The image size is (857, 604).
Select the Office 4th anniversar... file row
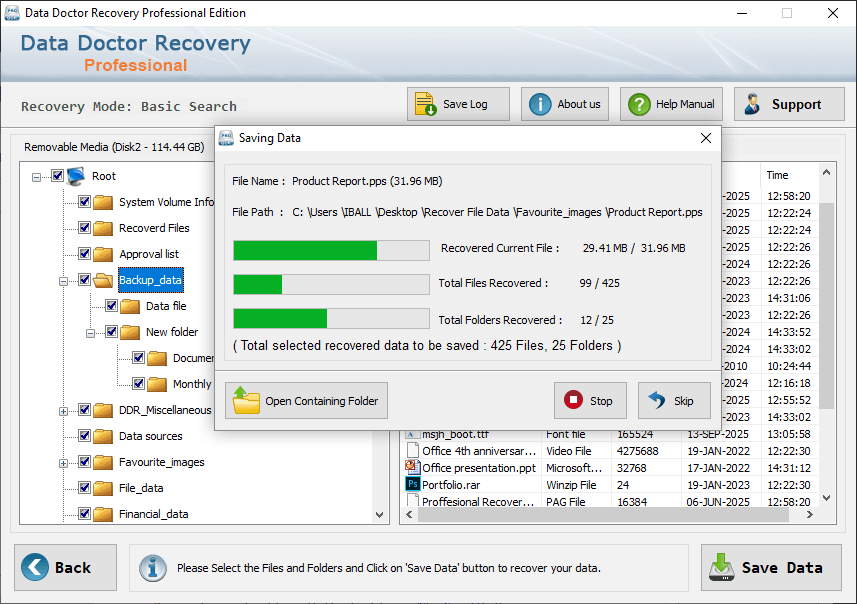point(612,451)
